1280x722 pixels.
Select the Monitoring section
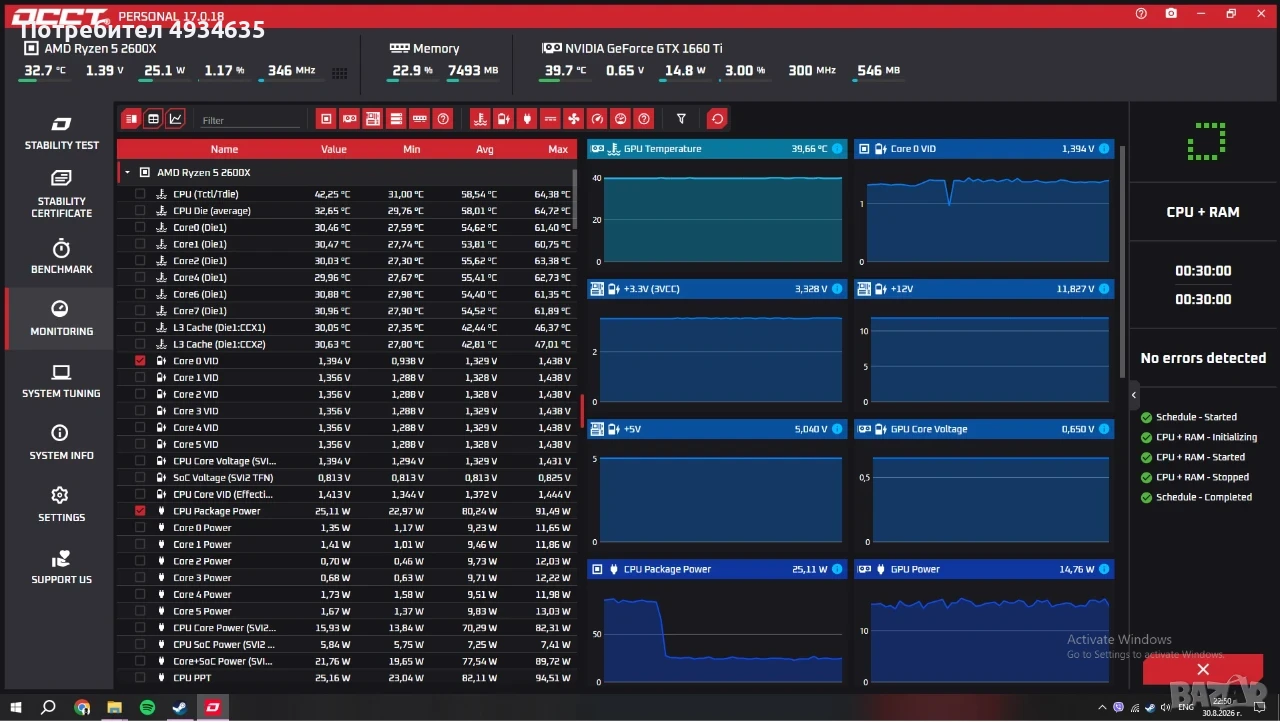coord(61,319)
